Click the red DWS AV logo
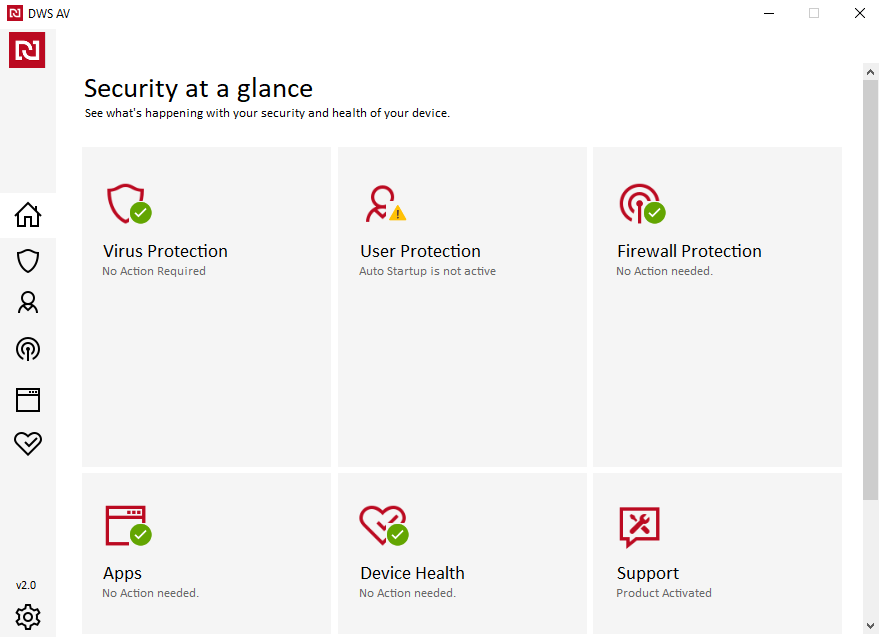 coord(27,50)
